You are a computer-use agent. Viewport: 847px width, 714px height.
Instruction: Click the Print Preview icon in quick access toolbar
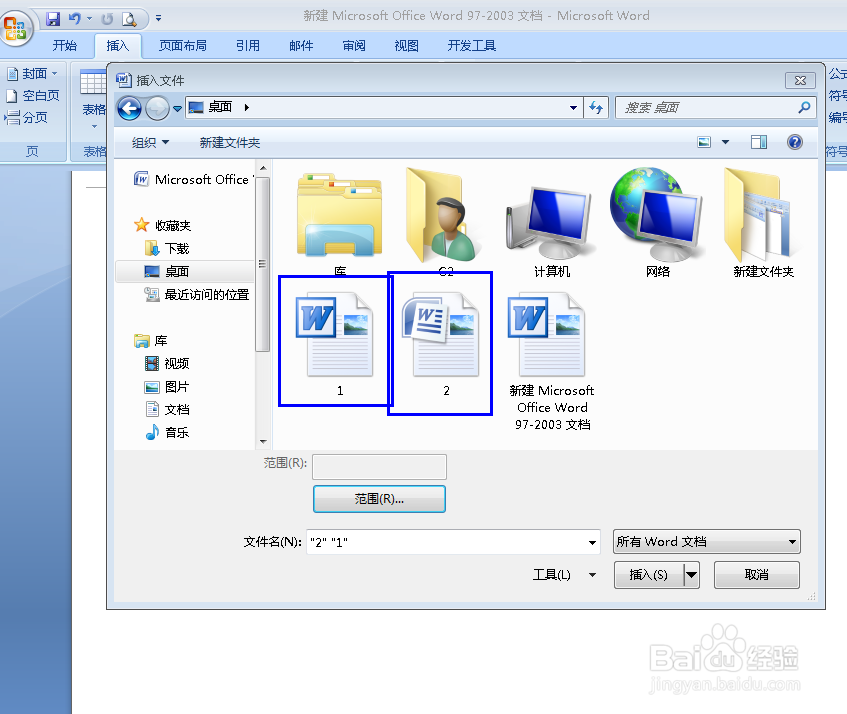[x=129, y=19]
